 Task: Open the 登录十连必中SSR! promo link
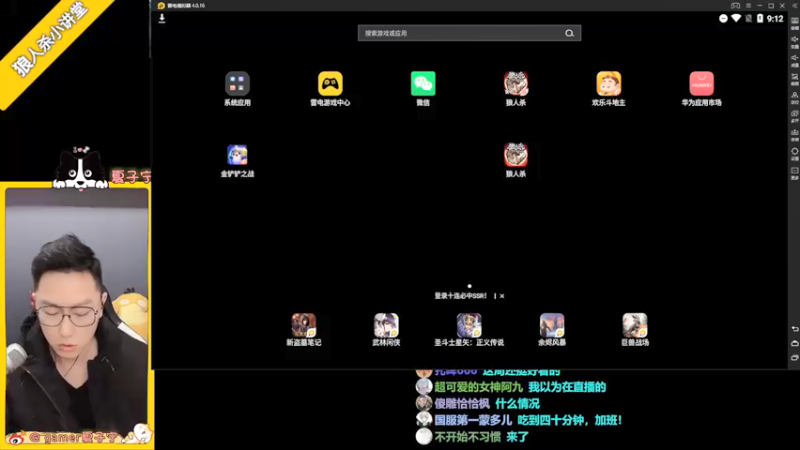460,296
